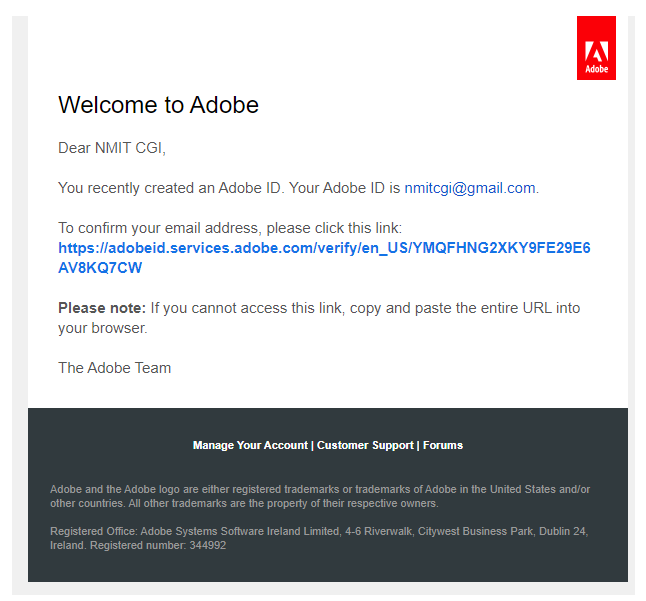This screenshot has height=601, width=646.
Task: Open the adobeid.services.adobe.com verification link
Action: 324,257
